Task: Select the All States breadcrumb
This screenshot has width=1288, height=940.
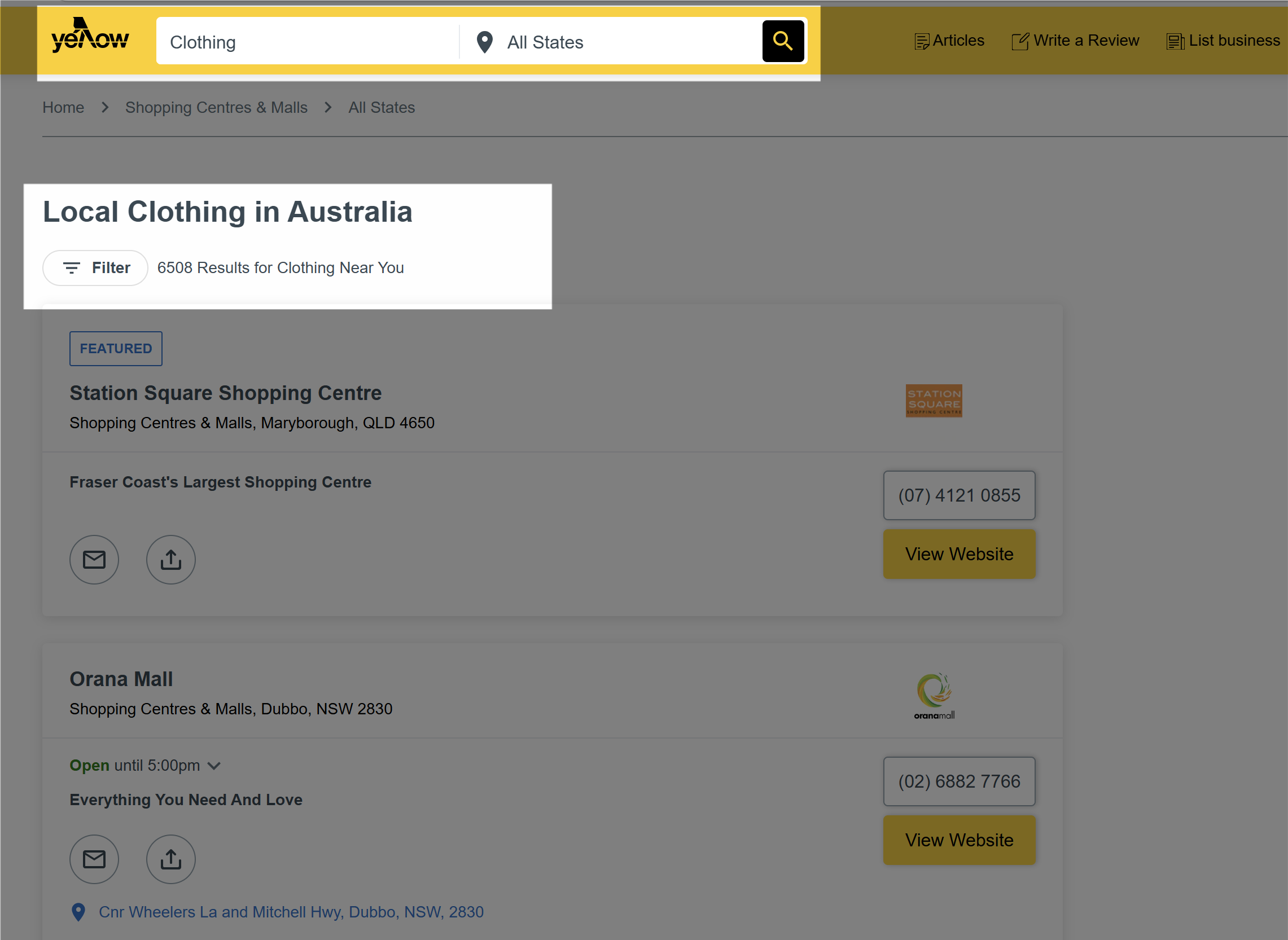Action: pos(382,107)
